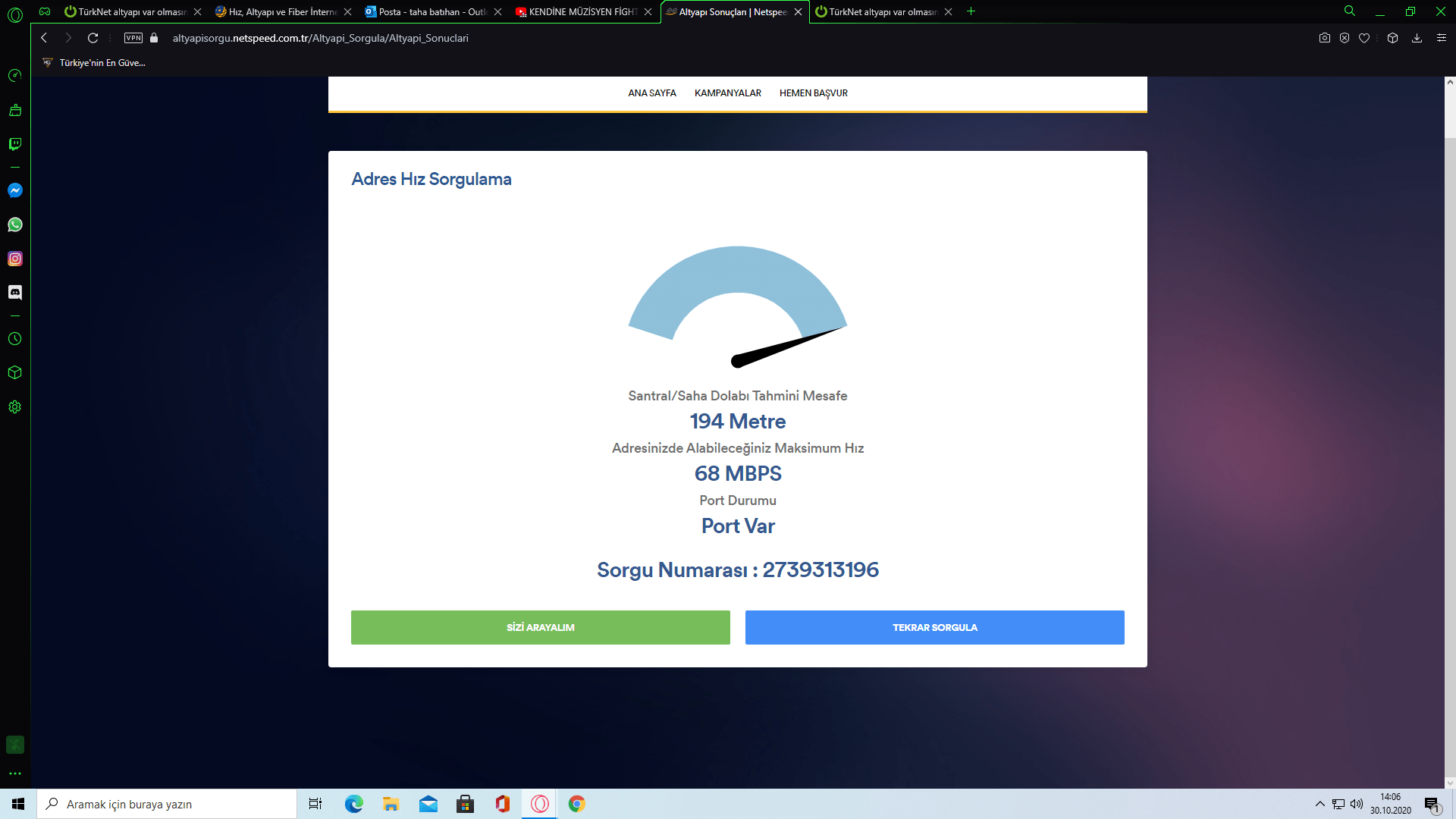Toggle the VPN badge in address bar

coord(133,38)
